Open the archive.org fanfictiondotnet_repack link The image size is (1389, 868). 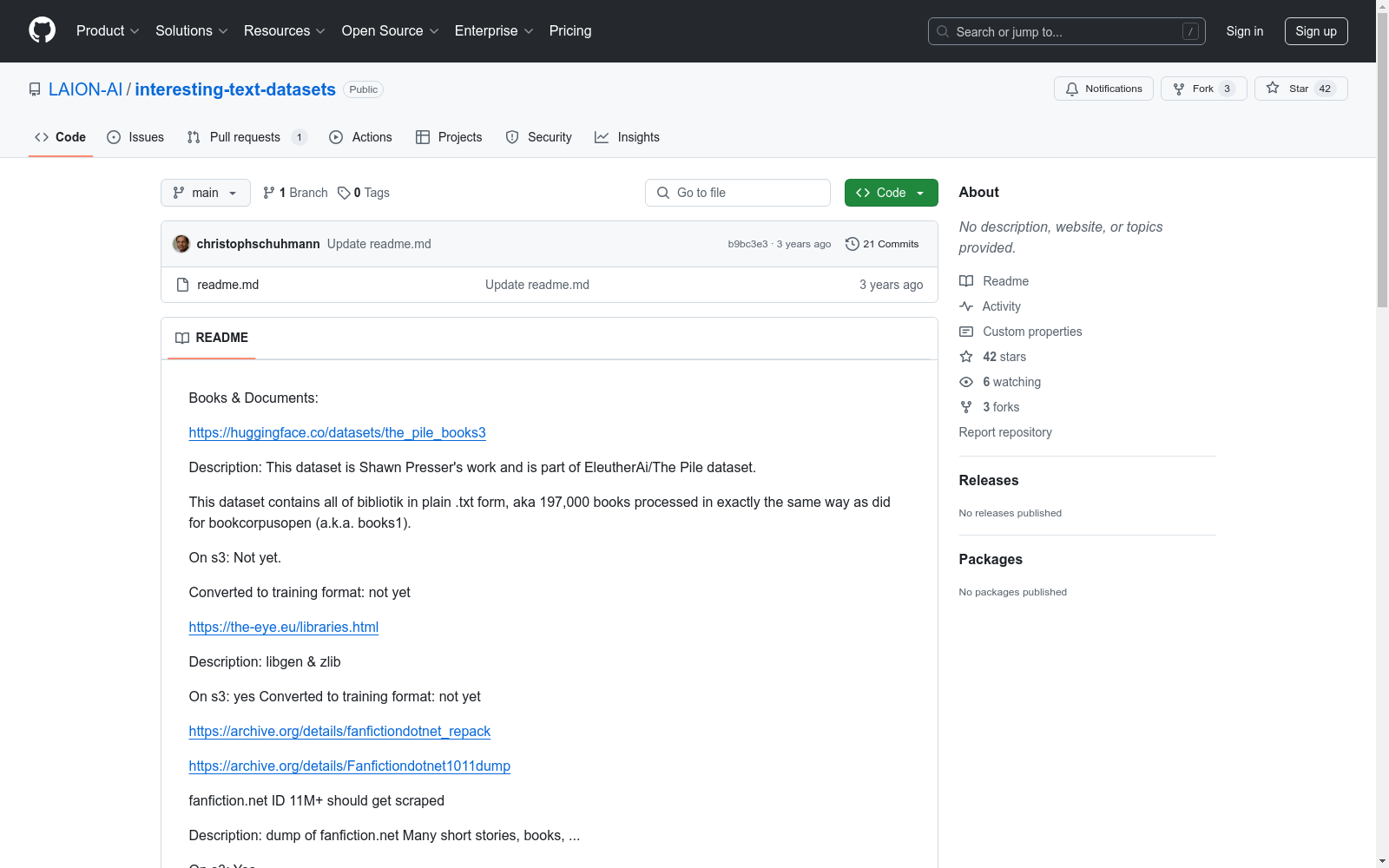click(339, 731)
